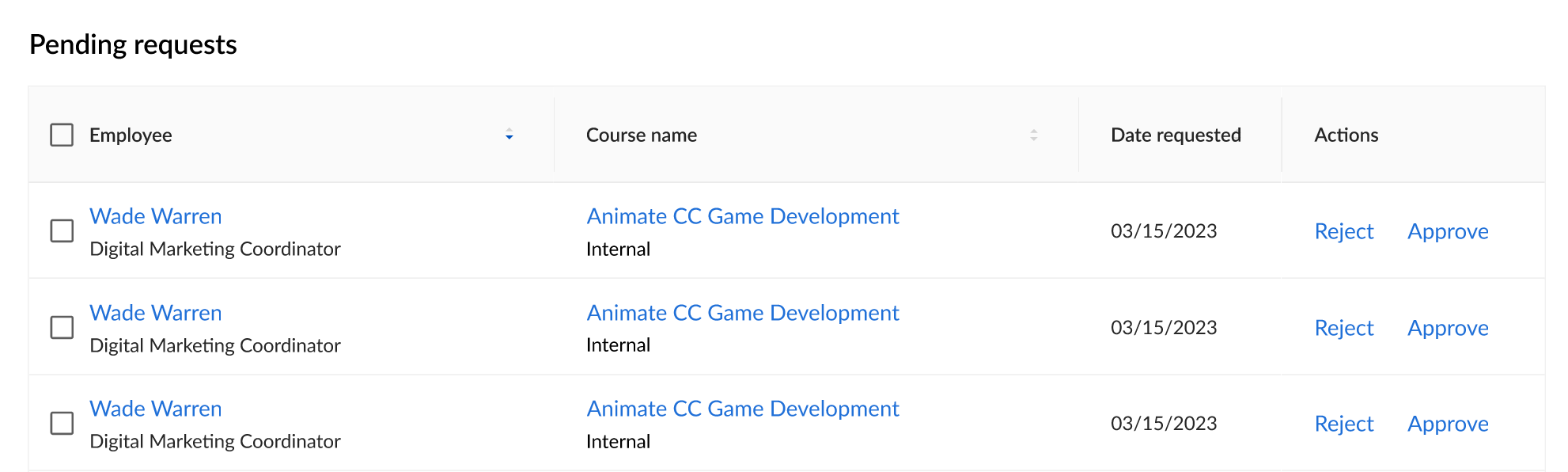Viewport: 1568px width, 472px height.
Task: Click the Wade Warren name in third row
Action: 156,409
